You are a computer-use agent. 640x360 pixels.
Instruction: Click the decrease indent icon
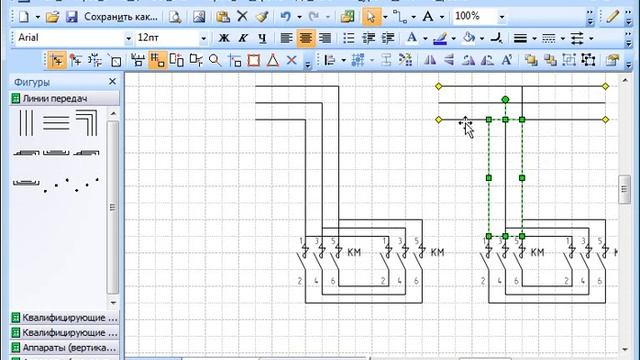pyautogui.click(x=368, y=38)
